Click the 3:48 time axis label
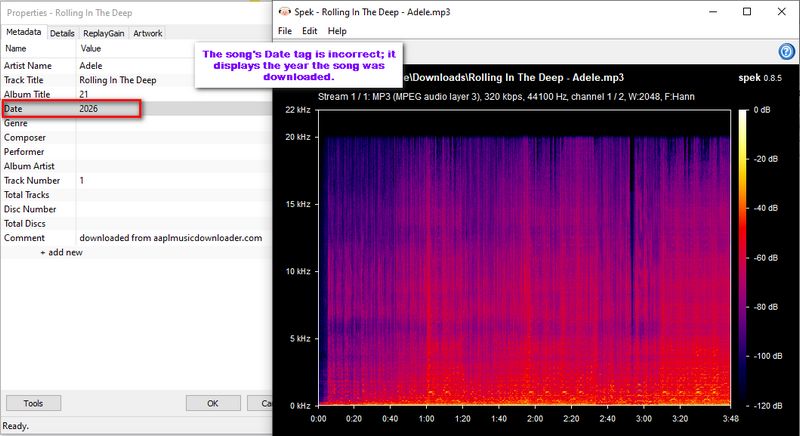The height and width of the screenshot is (436, 800). pos(731,419)
